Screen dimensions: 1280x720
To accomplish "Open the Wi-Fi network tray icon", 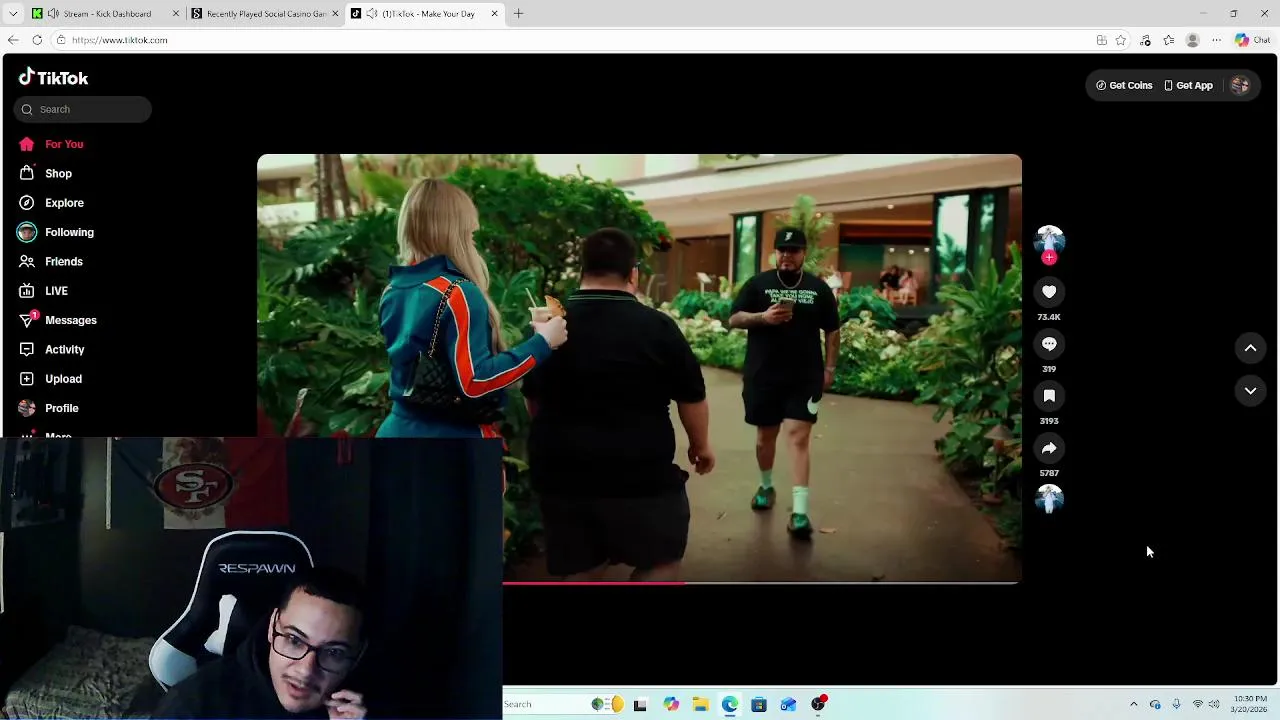I will (x=1198, y=704).
